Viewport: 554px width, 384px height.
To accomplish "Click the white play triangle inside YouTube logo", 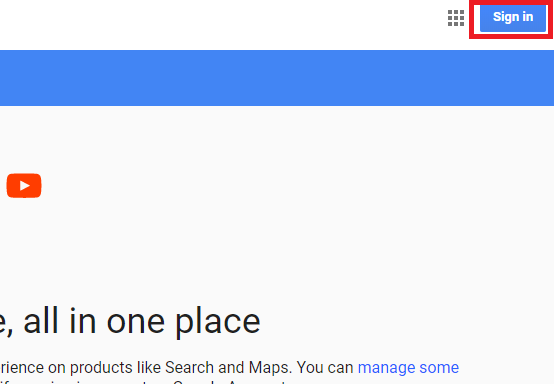I will pyautogui.click(x=24, y=185).
